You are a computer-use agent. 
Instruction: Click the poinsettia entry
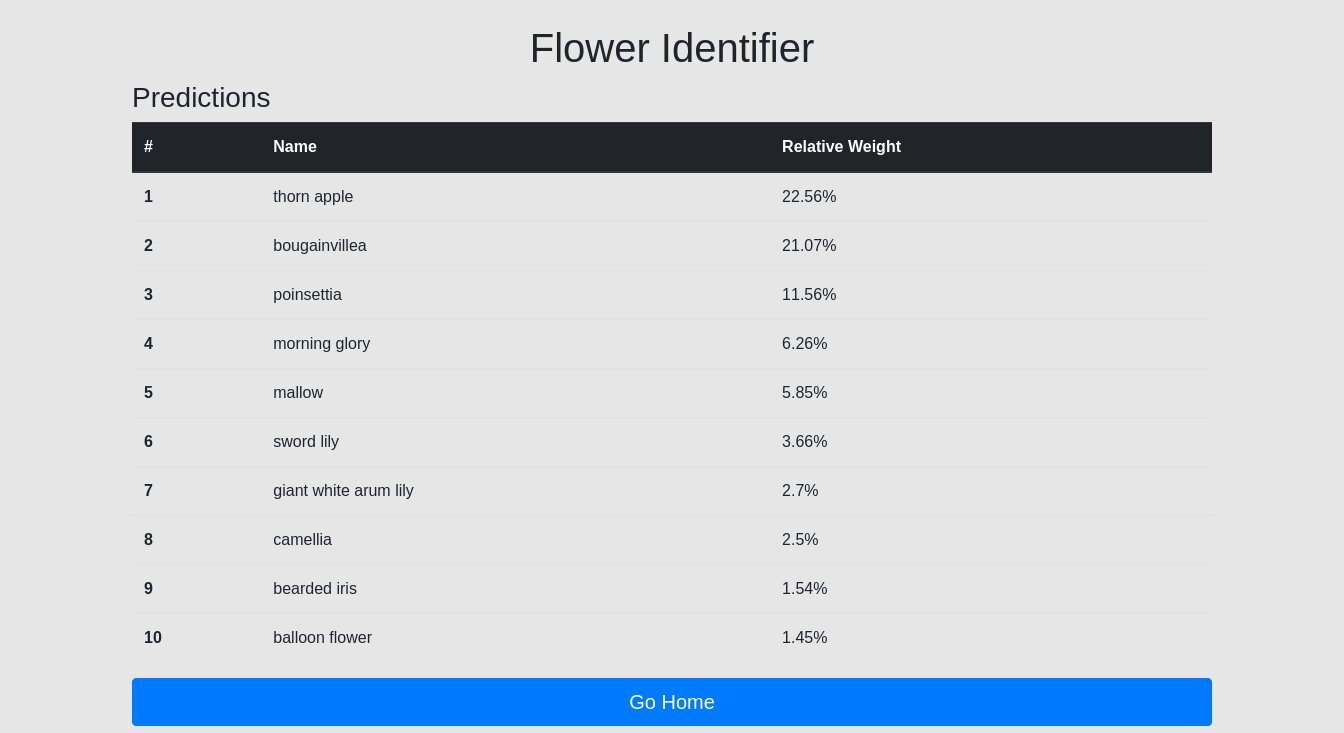(307, 295)
